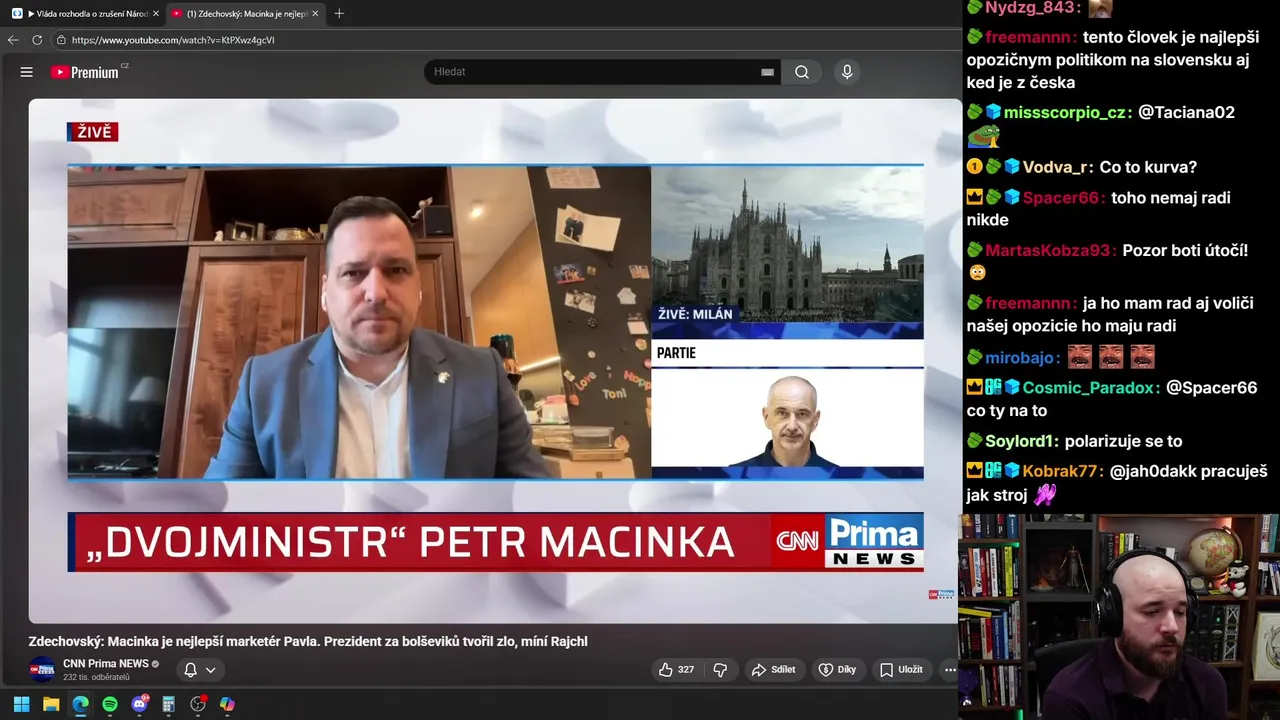Expand the subscription notification dropdown chevron

[x=211, y=670]
